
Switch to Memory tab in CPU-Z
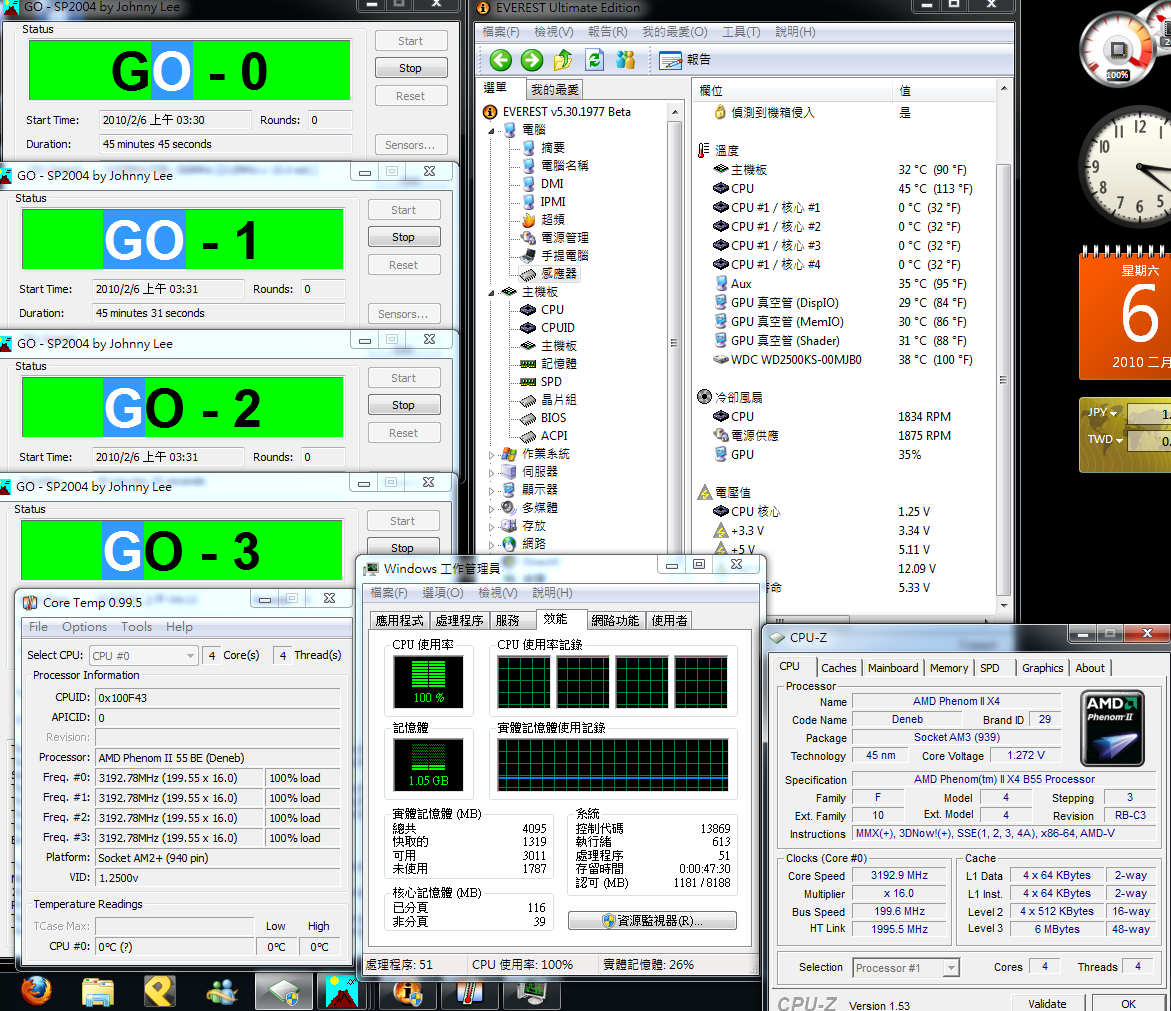[948, 668]
